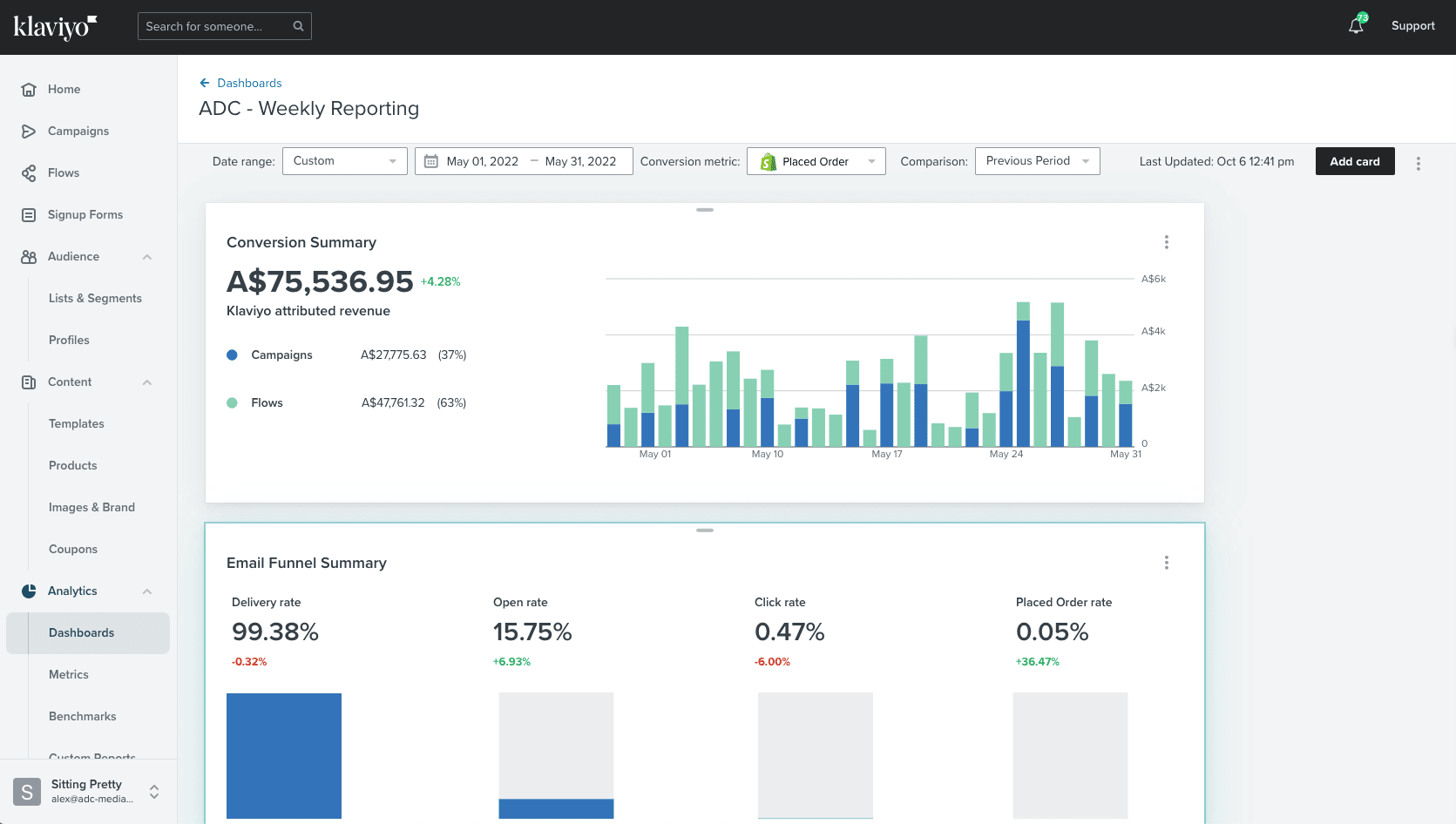Screen dimensions: 1456x824
Task: Open dashboard more options menu
Action: [x=1419, y=163]
